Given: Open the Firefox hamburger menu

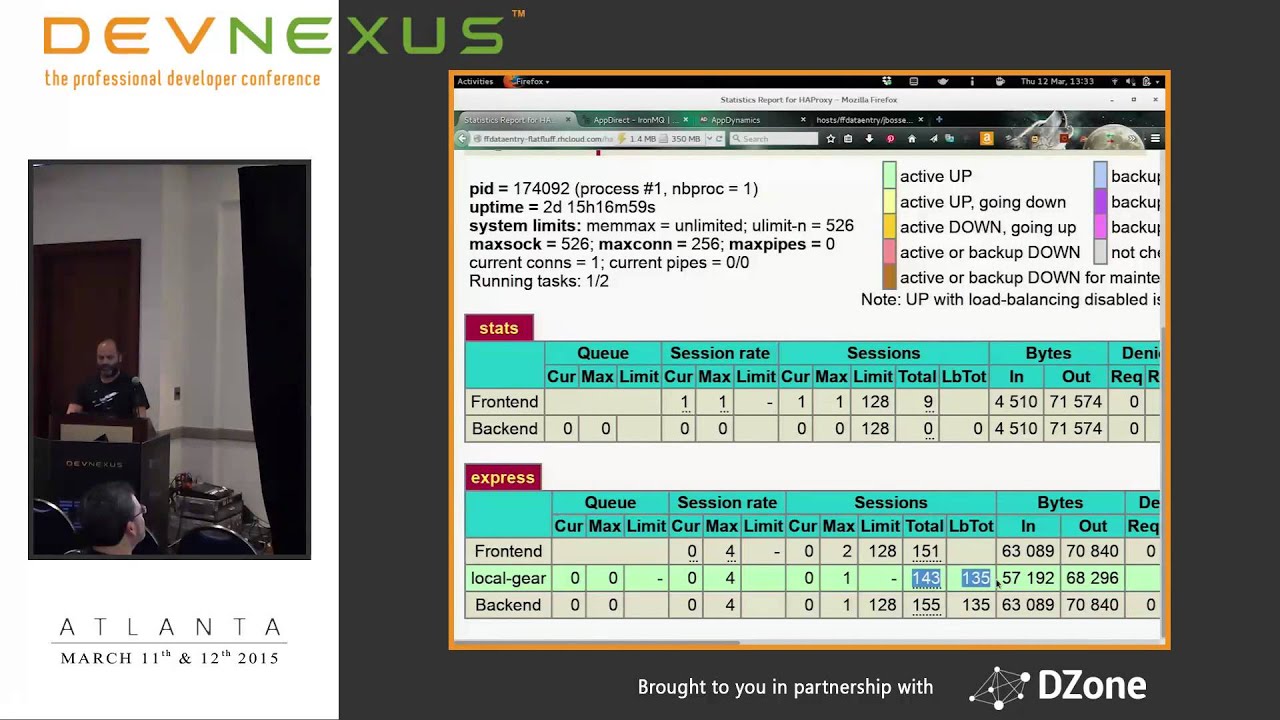Looking at the screenshot, I should [1155, 139].
